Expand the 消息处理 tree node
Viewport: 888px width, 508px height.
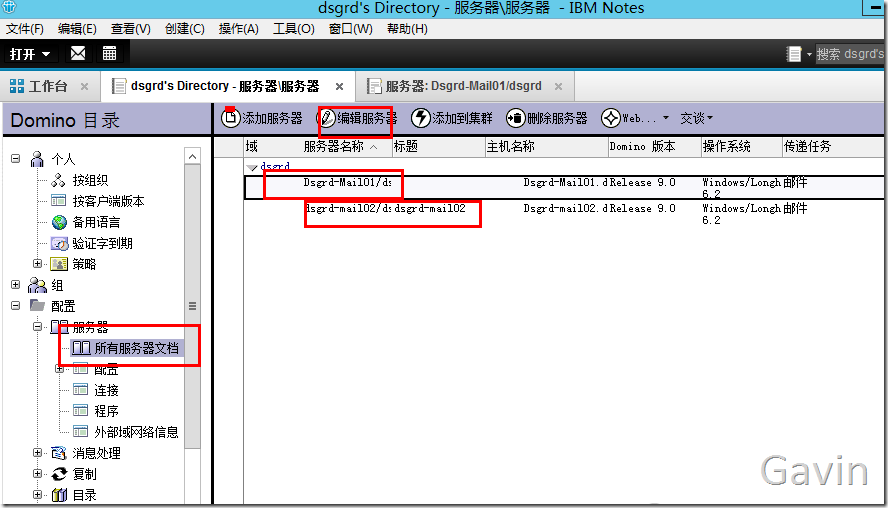37,452
